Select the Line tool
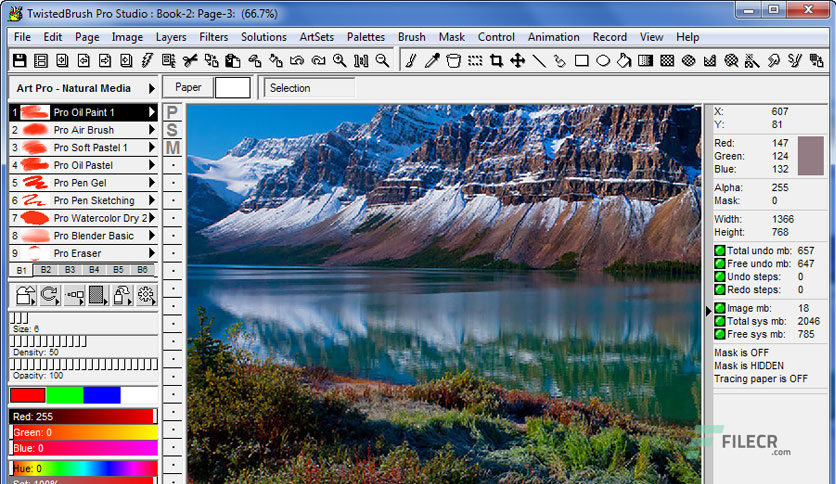The height and width of the screenshot is (484, 836). (x=539, y=61)
